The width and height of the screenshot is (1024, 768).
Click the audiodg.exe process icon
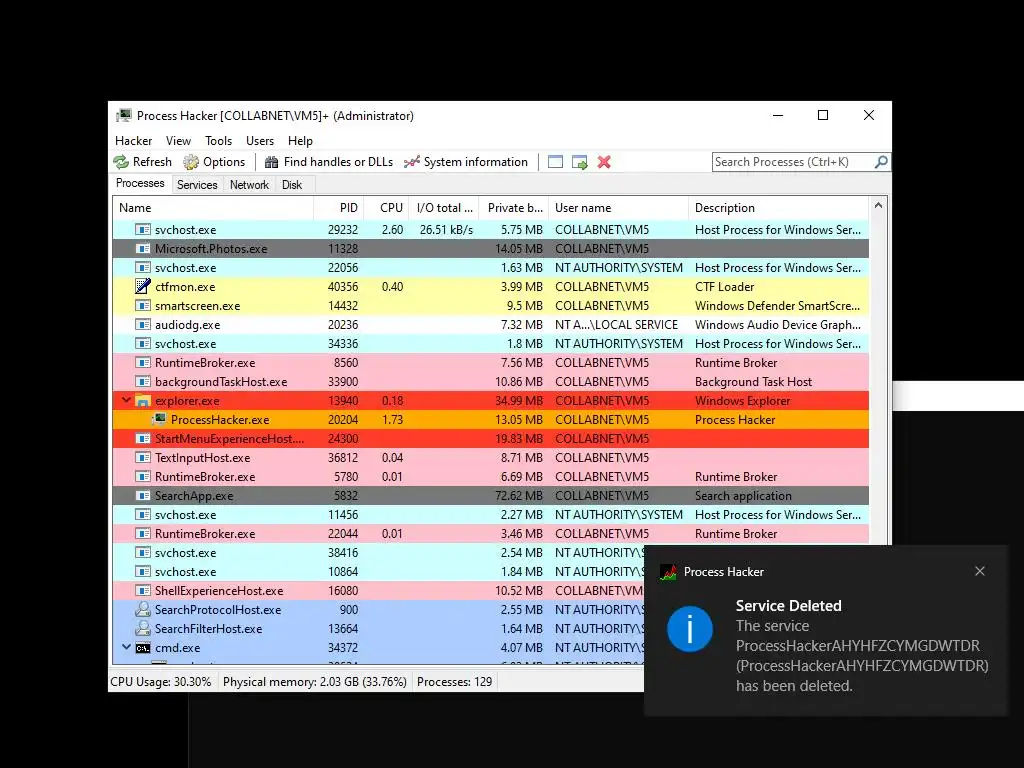point(143,324)
